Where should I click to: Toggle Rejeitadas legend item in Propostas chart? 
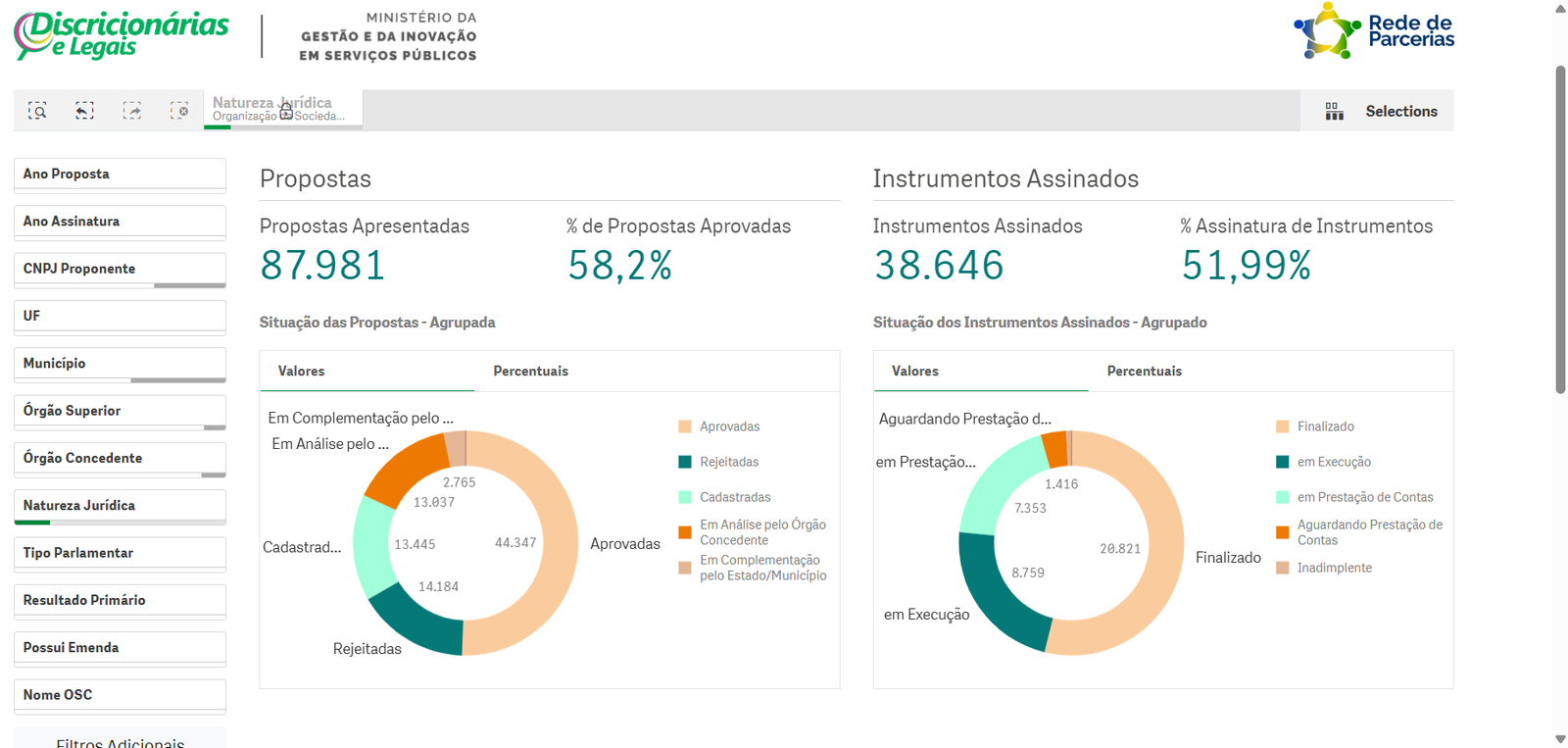[x=728, y=462]
